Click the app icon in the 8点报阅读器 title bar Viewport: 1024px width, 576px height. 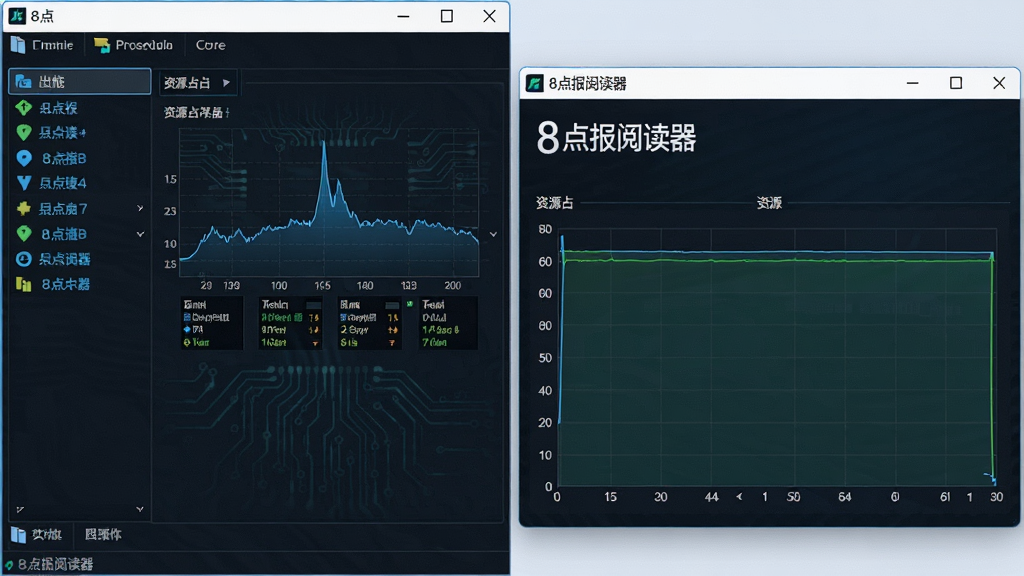tap(535, 84)
